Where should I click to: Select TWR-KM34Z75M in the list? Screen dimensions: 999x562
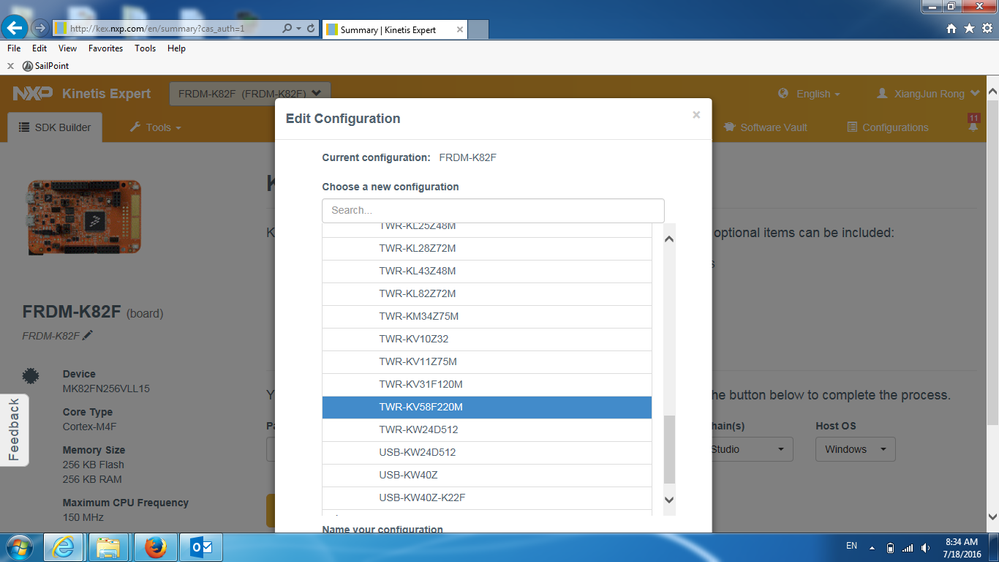click(x=487, y=317)
